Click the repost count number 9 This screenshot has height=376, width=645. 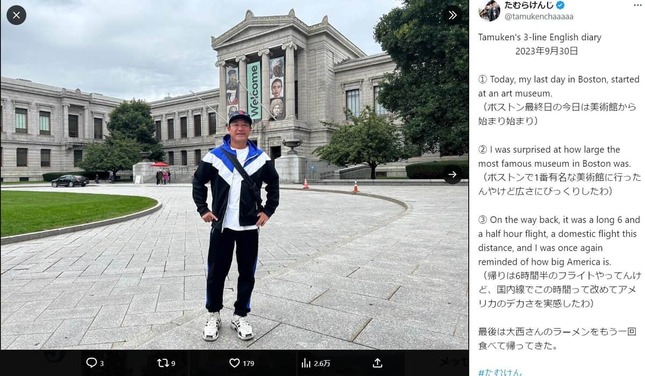(x=173, y=363)
